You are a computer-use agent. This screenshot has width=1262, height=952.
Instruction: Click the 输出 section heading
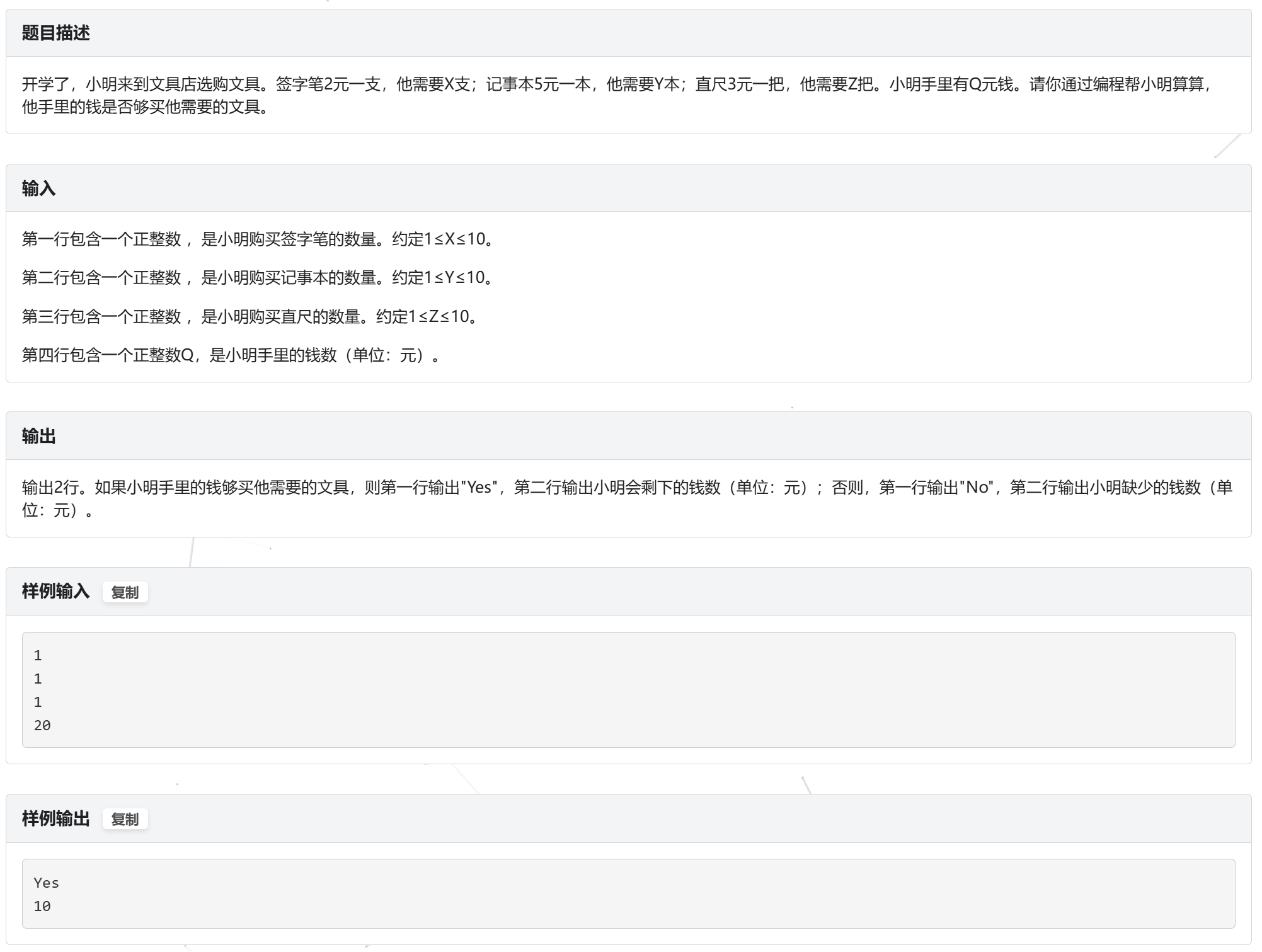[38, 436]
